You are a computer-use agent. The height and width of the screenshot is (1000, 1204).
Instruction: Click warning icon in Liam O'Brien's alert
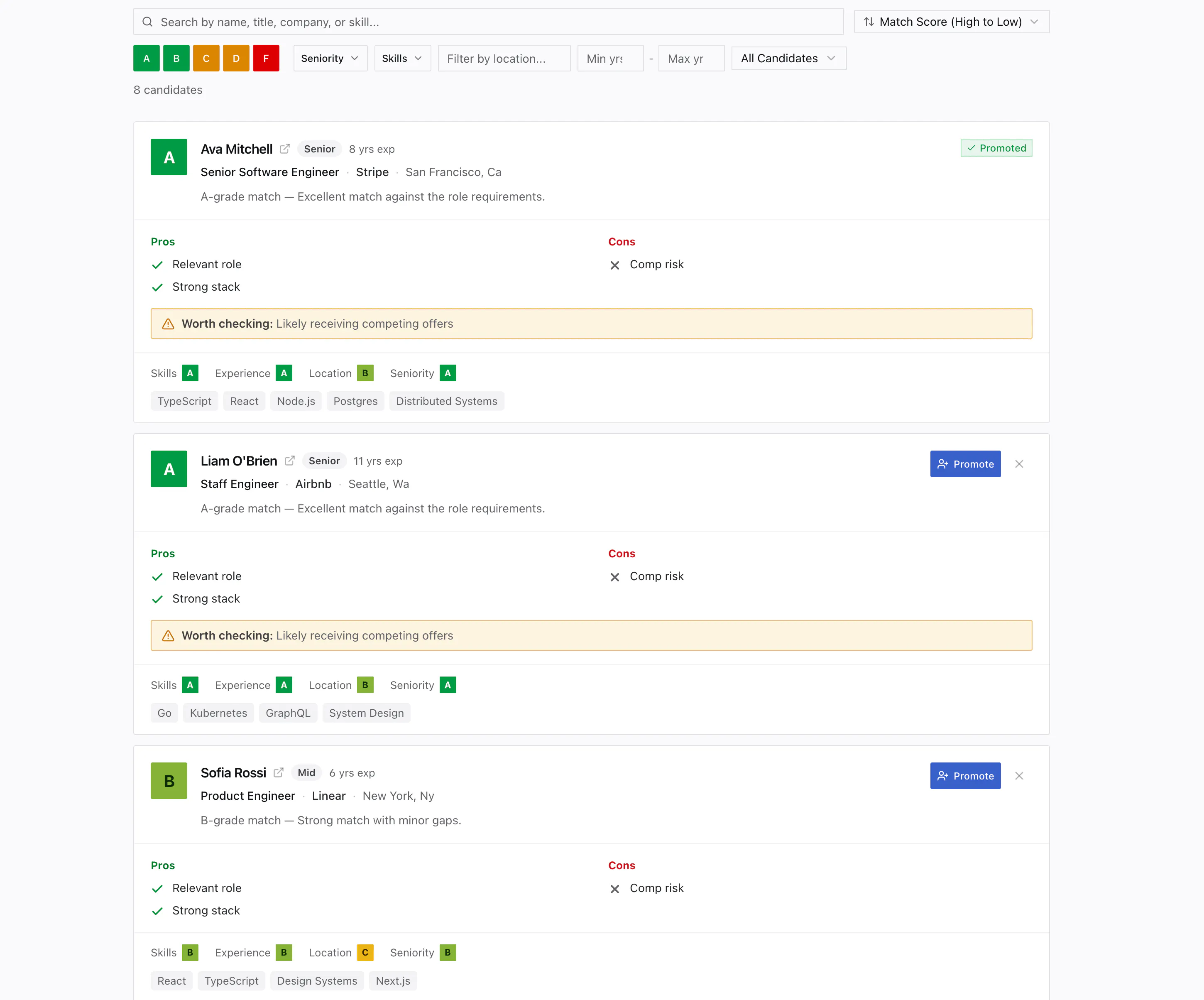click(168, 636)
